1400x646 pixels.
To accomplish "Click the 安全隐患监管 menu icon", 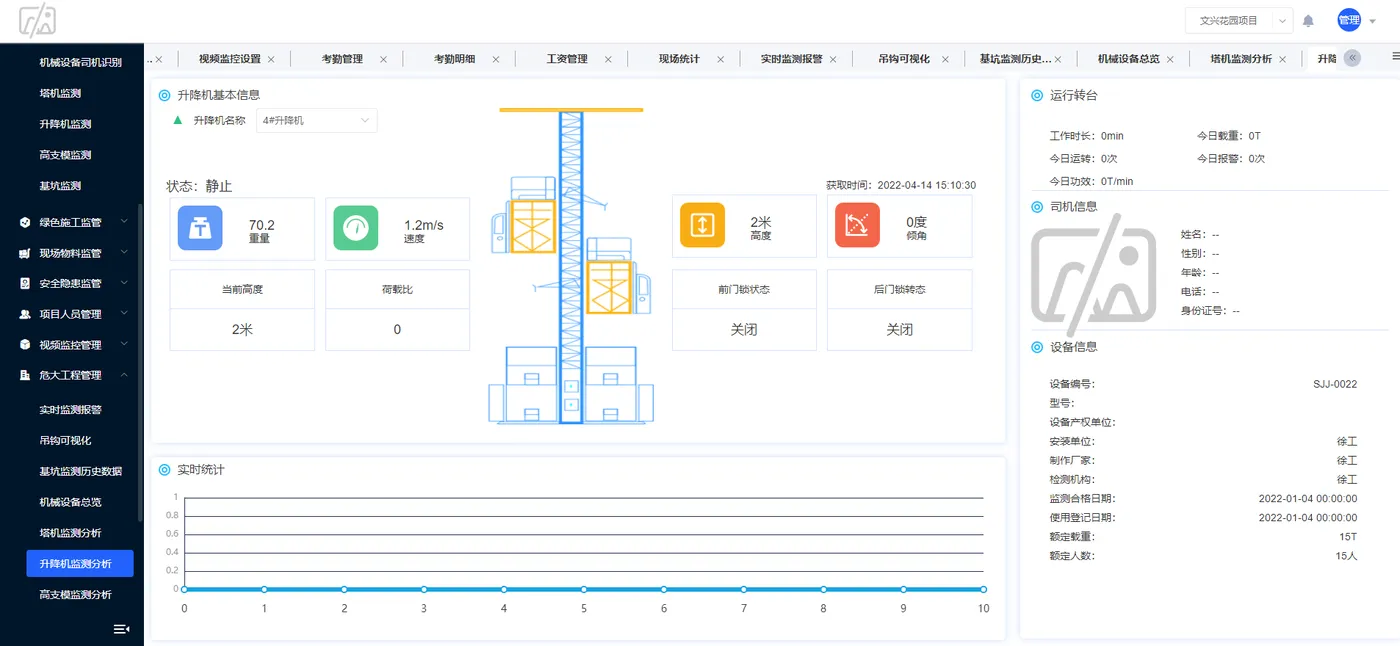I will 25,283.
